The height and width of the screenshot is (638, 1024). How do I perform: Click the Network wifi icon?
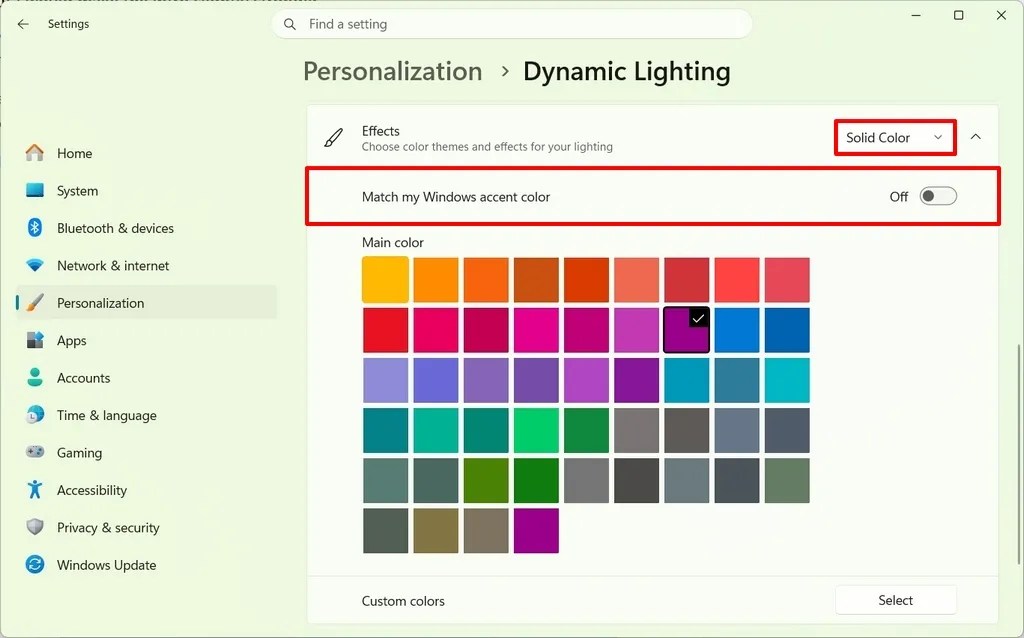coord(35,265)
